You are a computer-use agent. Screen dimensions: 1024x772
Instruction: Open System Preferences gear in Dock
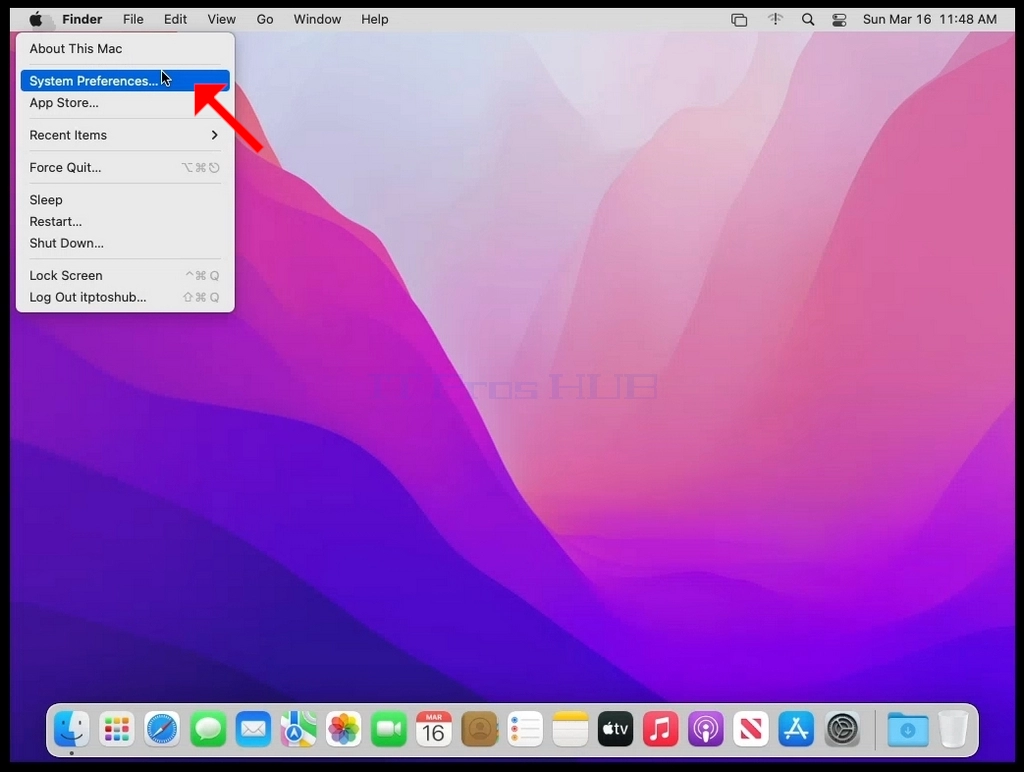[x=842, y=729]
